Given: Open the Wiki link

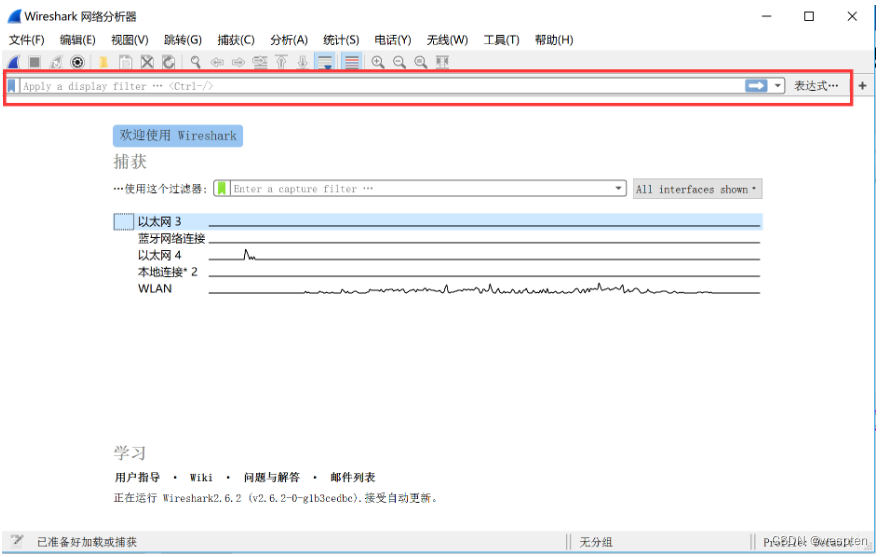Looking at the screenshot, I should tap(201, 478).
